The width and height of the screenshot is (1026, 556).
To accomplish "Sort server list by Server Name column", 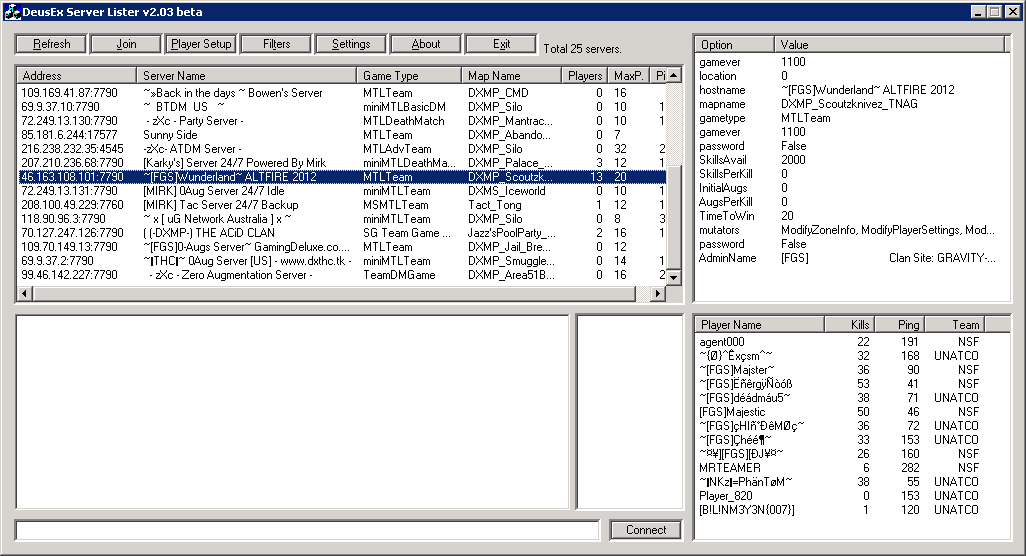I will tap(246, 76).
